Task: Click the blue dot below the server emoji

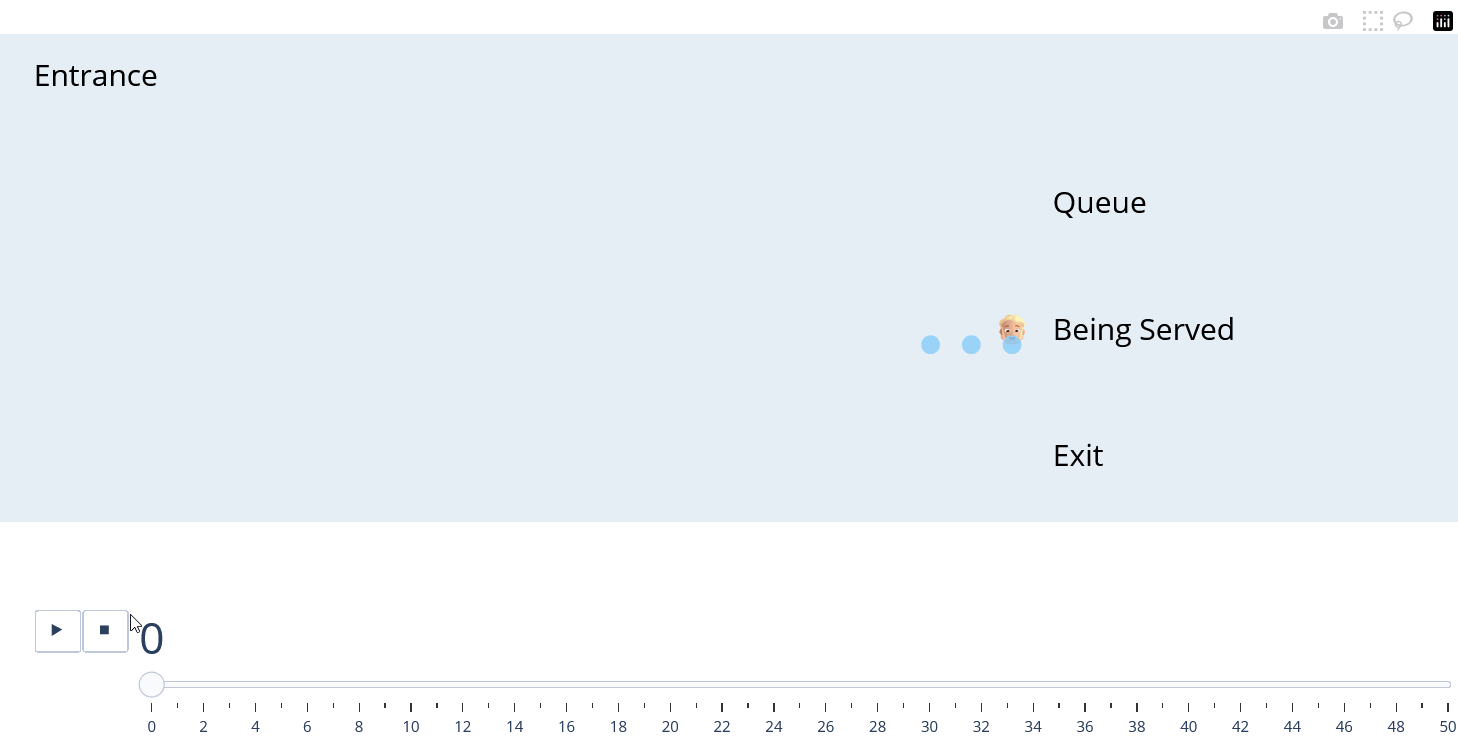Action: (x=1012, y=345)
